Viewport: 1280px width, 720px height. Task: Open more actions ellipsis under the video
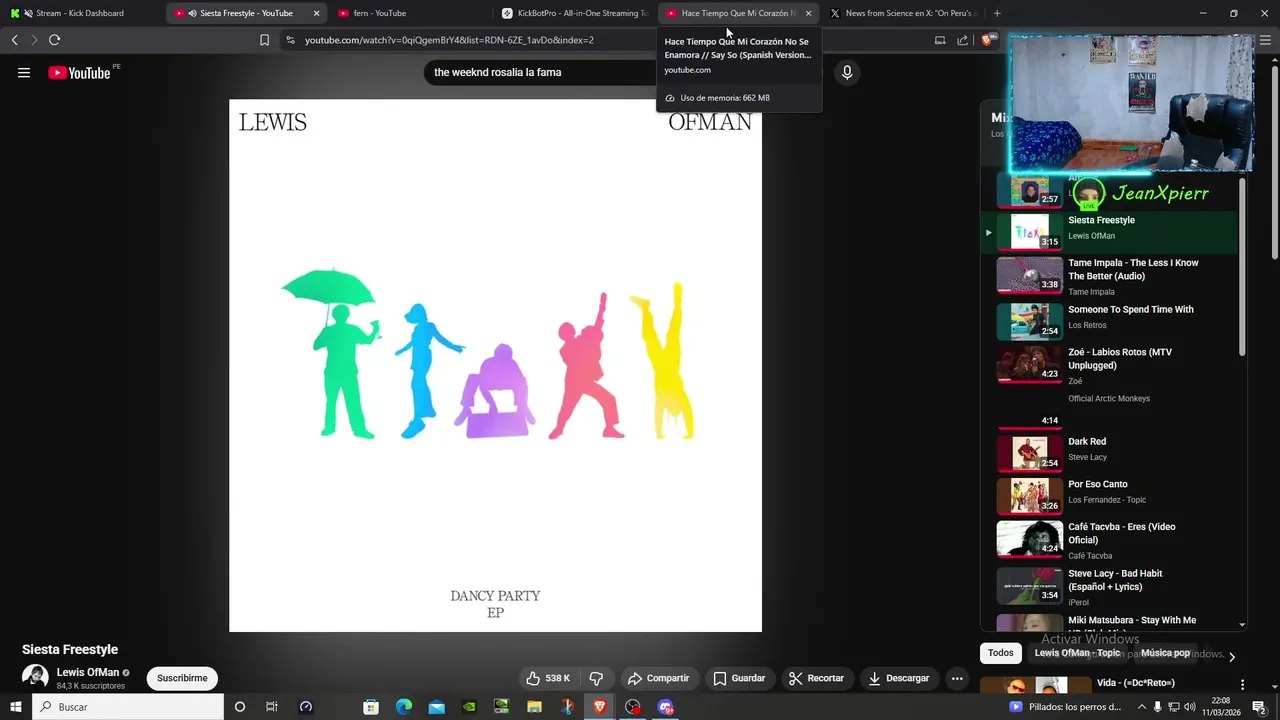[x=957, y=678]
